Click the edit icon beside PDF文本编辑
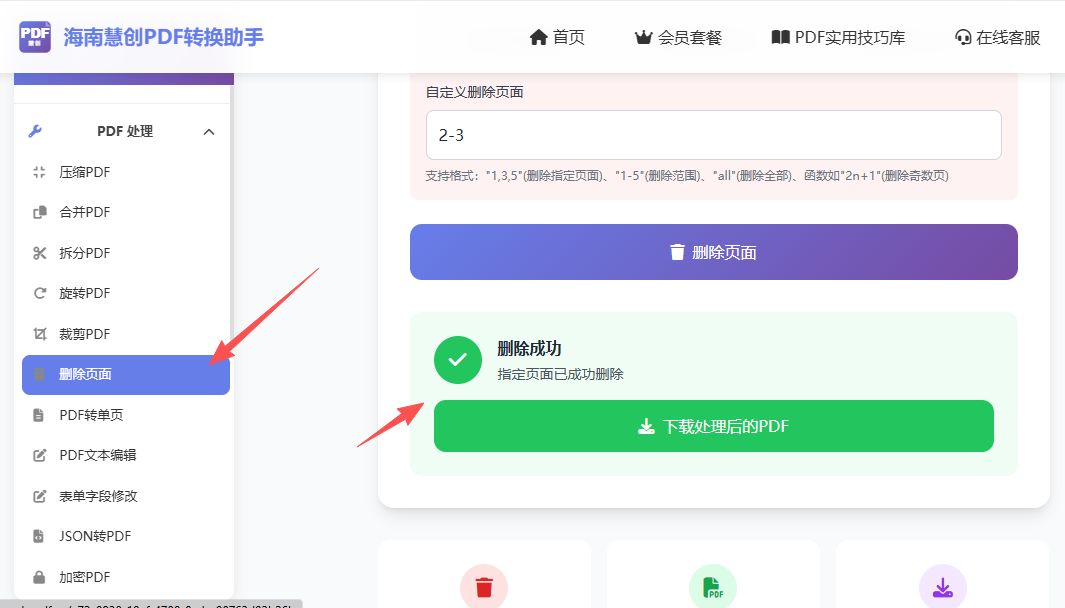1065x608 pixels. [x=39, y=455]
